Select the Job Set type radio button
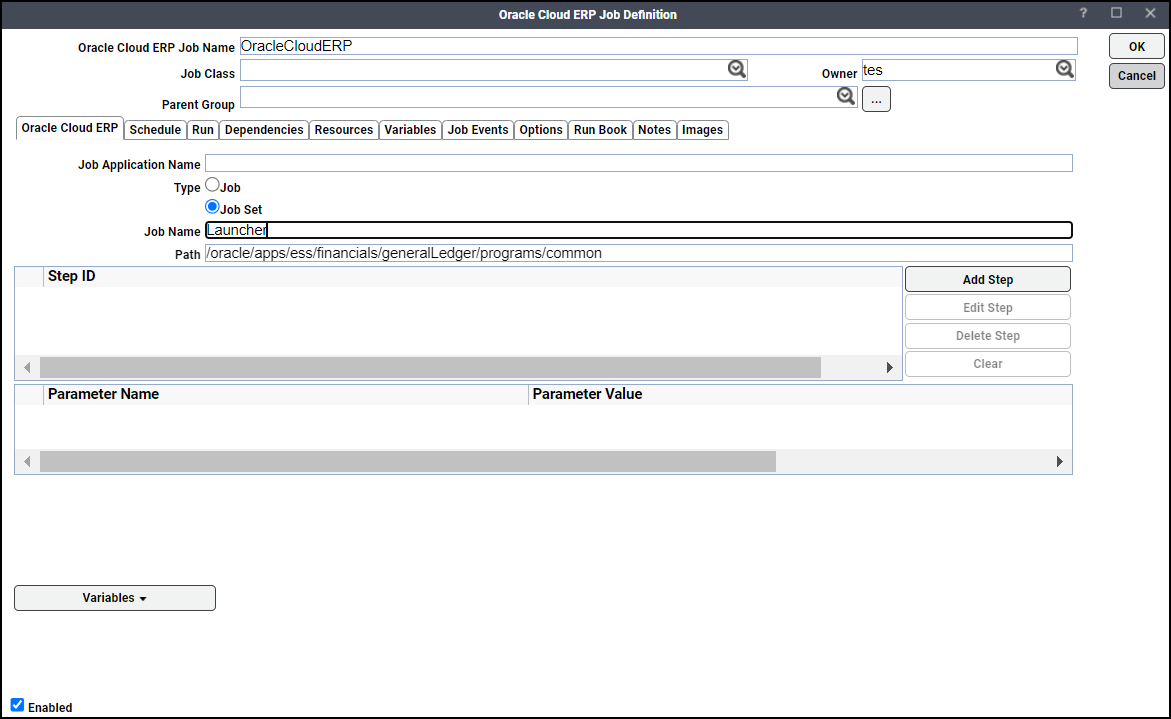Screen dimensions: 1171x719 pos(212,207)
